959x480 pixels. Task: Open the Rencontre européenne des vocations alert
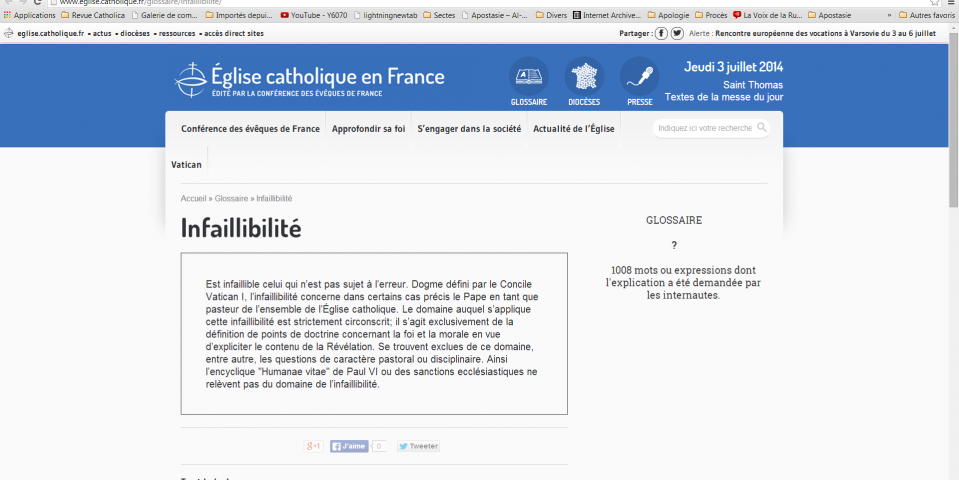[x=825, y=34]
